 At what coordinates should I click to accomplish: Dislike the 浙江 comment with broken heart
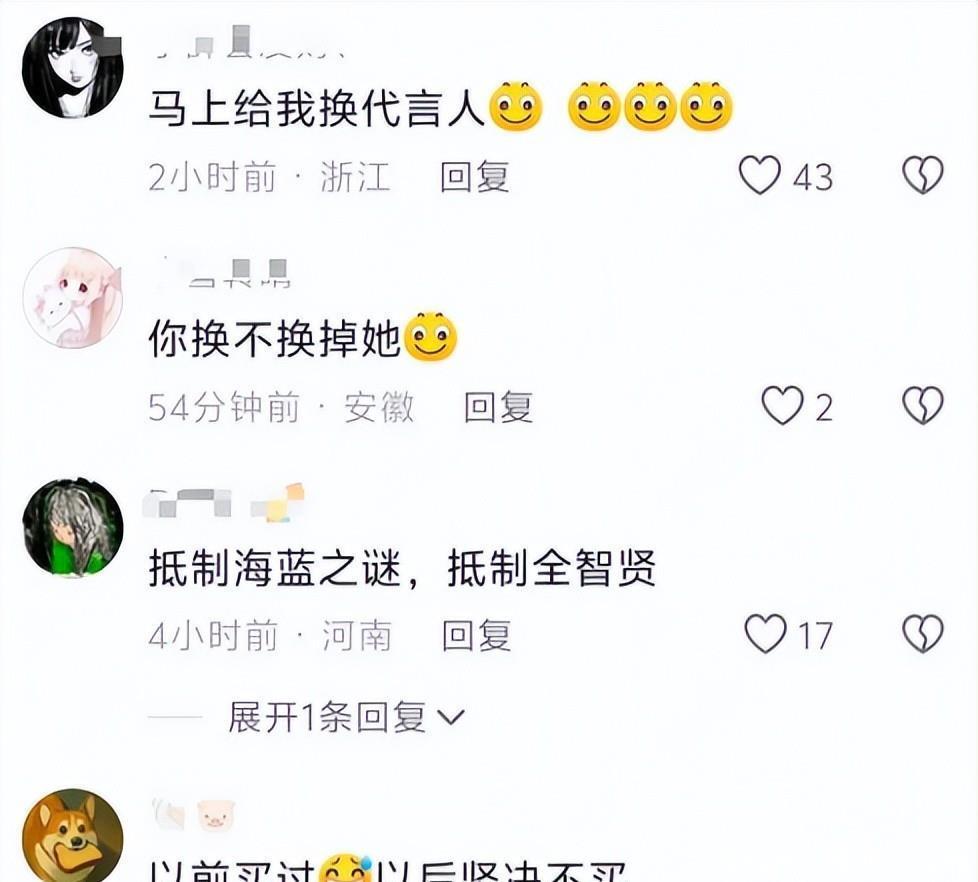pos(923,175)
